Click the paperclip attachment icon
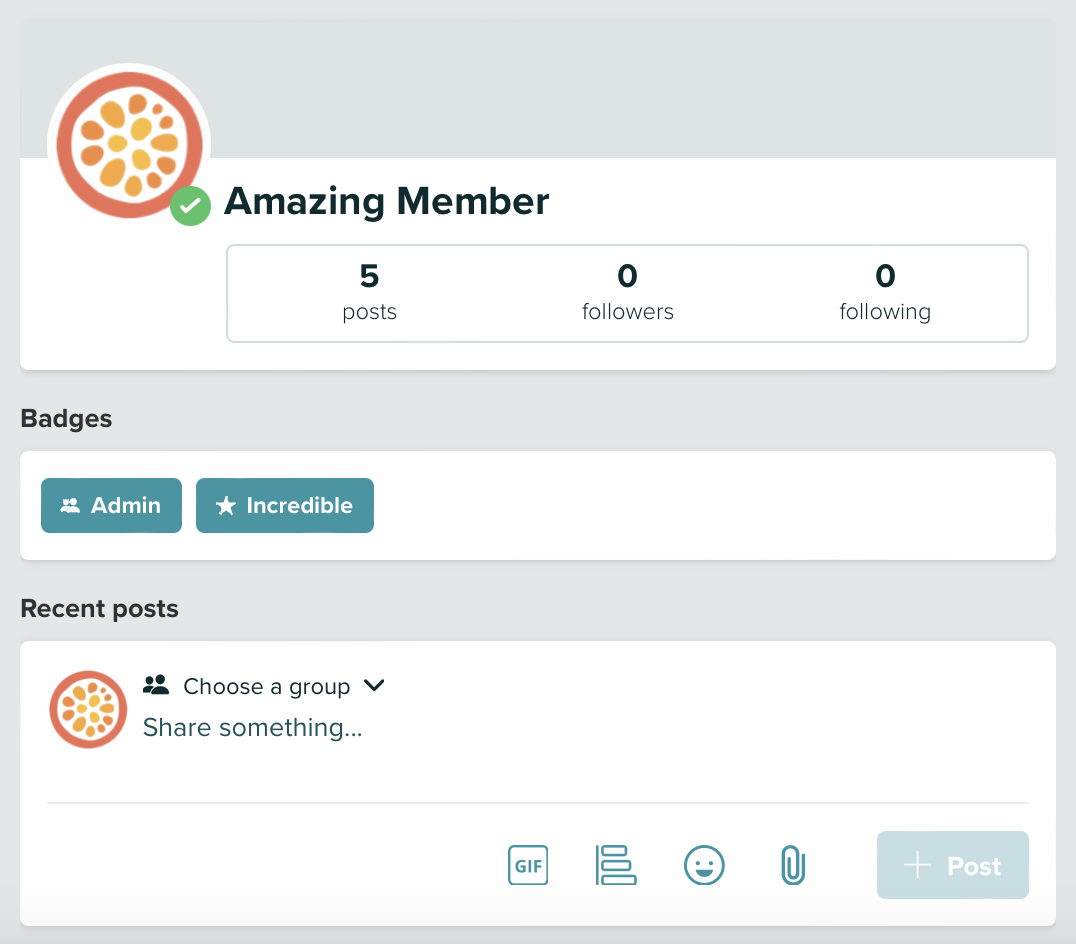The image size is (1076, 944). [x=792, y=865]
